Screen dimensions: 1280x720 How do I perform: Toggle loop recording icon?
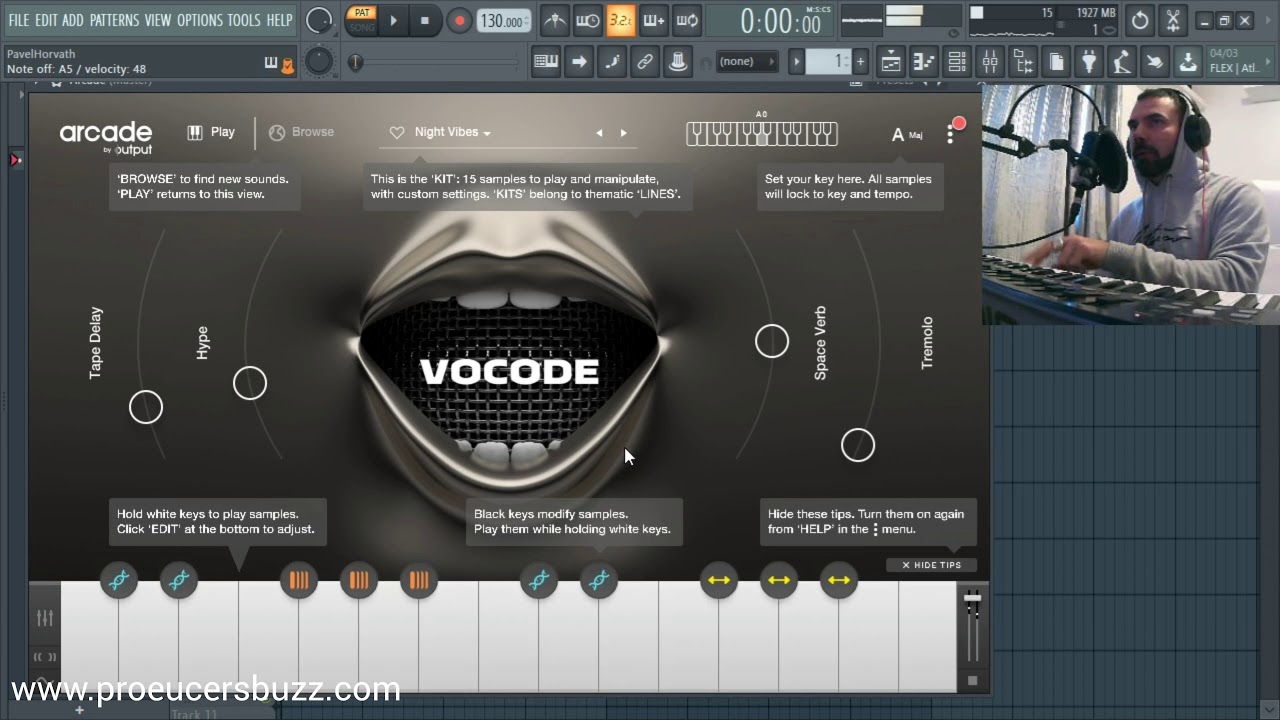tap(687, 20)
